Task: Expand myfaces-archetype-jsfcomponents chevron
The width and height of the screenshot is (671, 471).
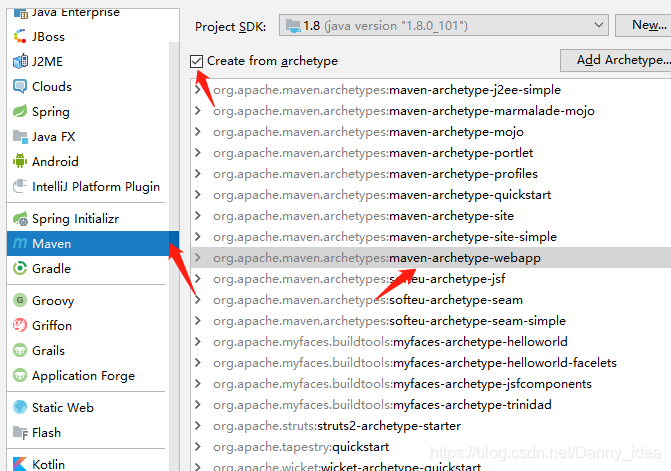Action: pyautogui.click(x=198, y=383)
